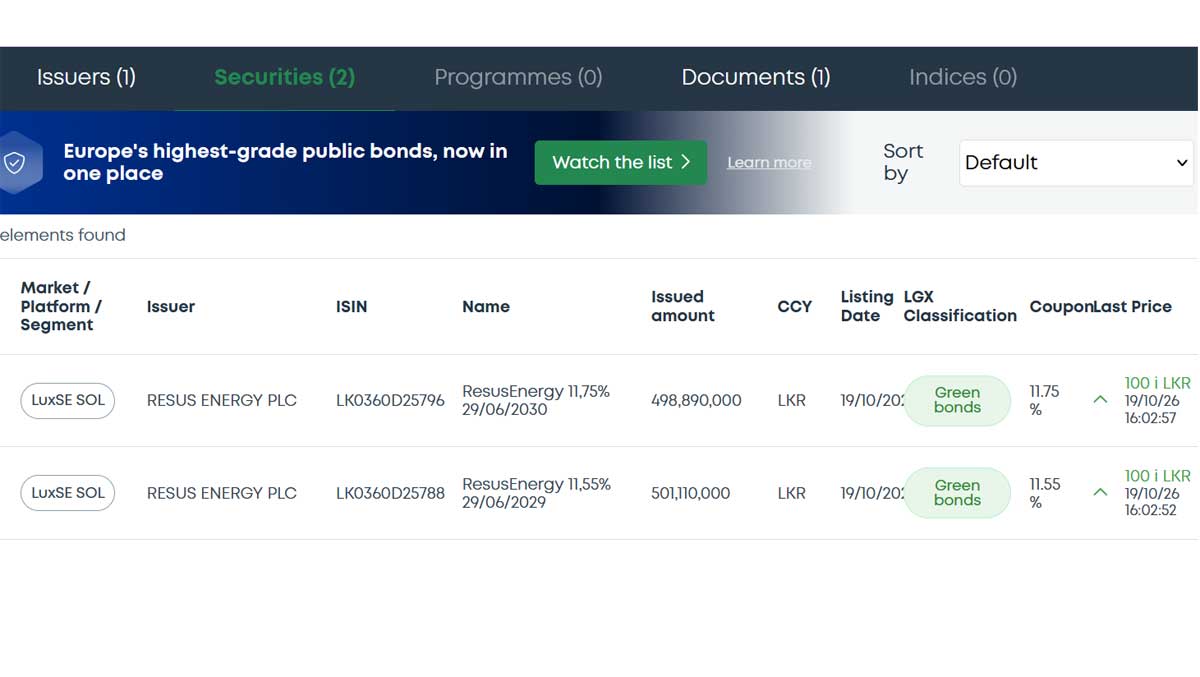Go to the Documents (1) tab

(x=756, y=77)
